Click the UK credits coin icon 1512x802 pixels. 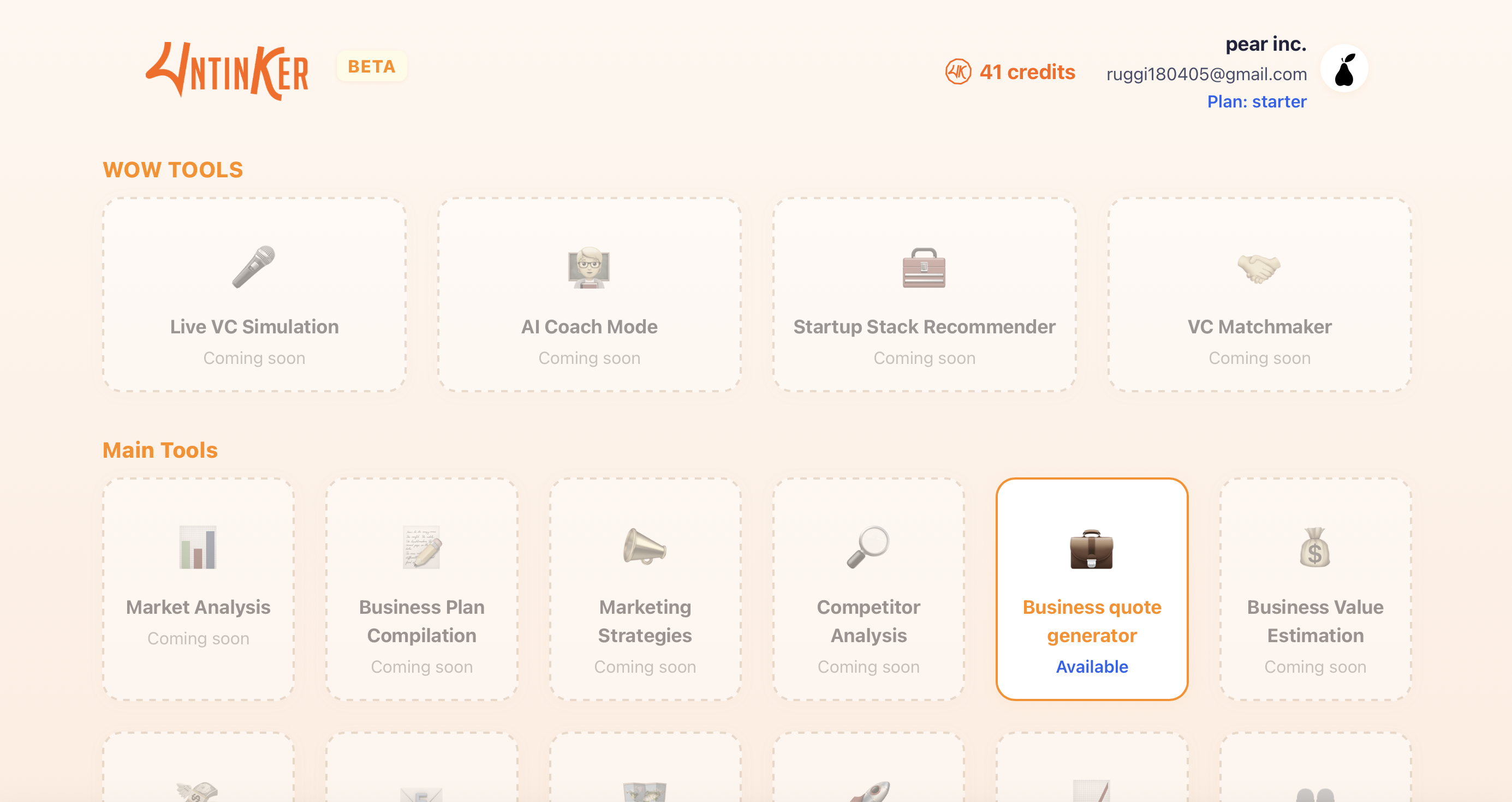[958, 72]
